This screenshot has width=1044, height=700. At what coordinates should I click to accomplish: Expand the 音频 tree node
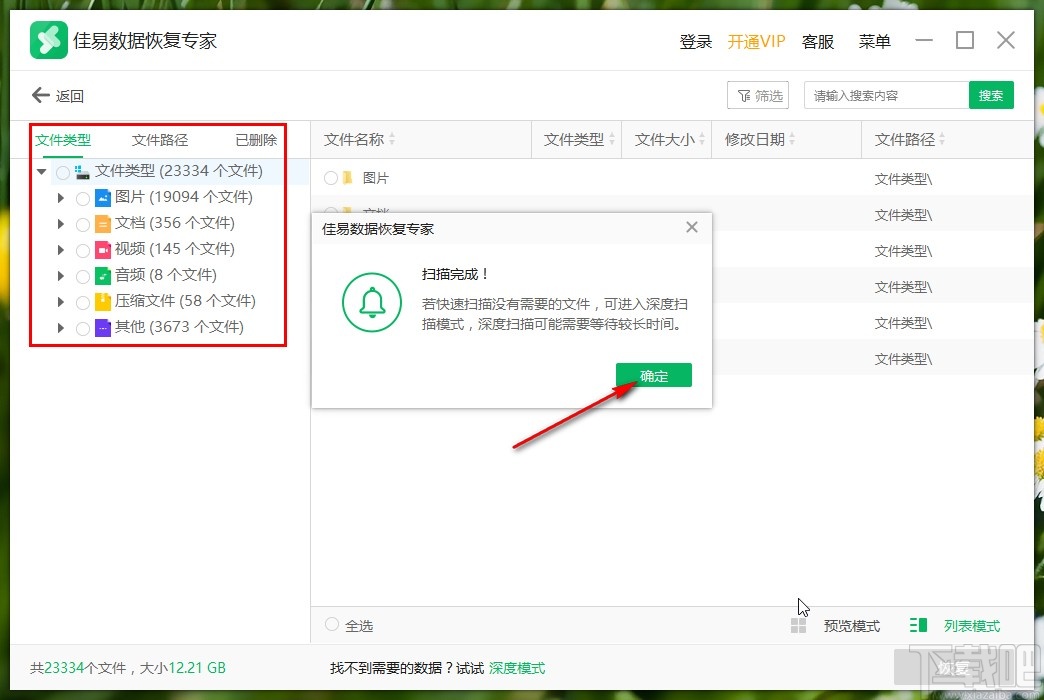61,276
